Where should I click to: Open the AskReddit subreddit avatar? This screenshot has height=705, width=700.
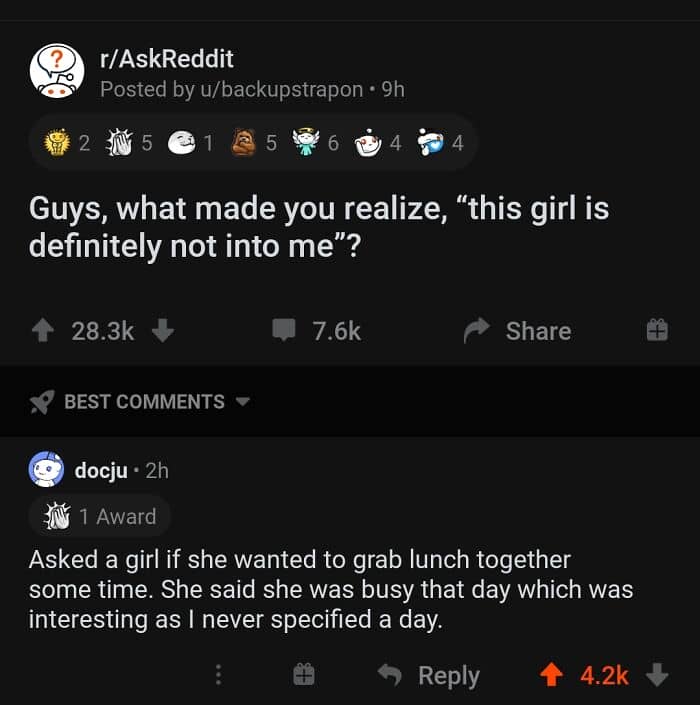point(57,73)
